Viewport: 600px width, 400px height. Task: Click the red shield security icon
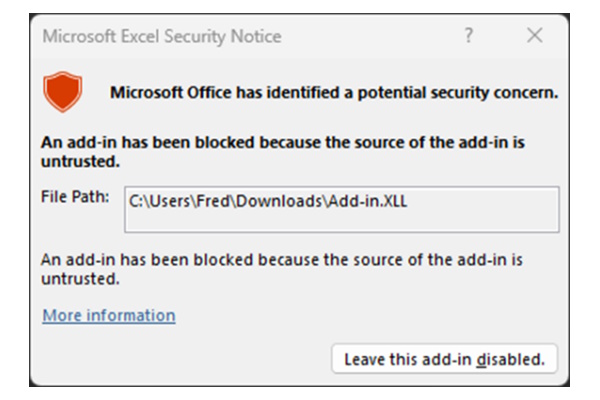(62, 93)
